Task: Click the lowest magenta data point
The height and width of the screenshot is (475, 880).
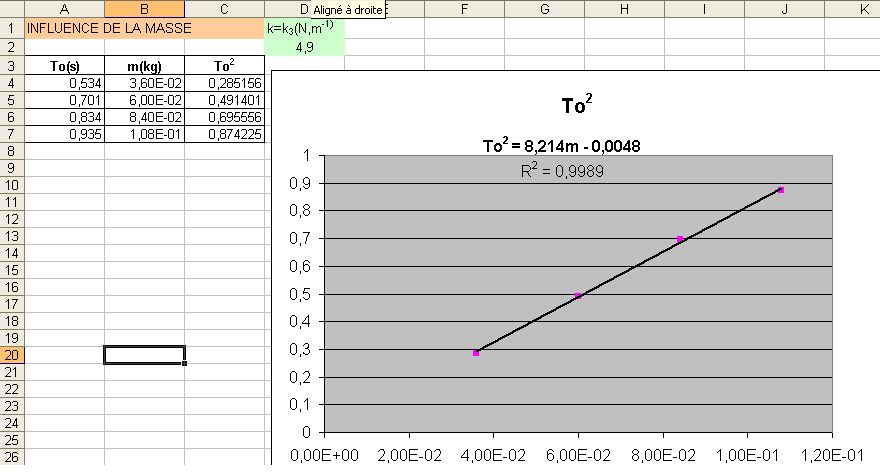Action: click(476, 353)
